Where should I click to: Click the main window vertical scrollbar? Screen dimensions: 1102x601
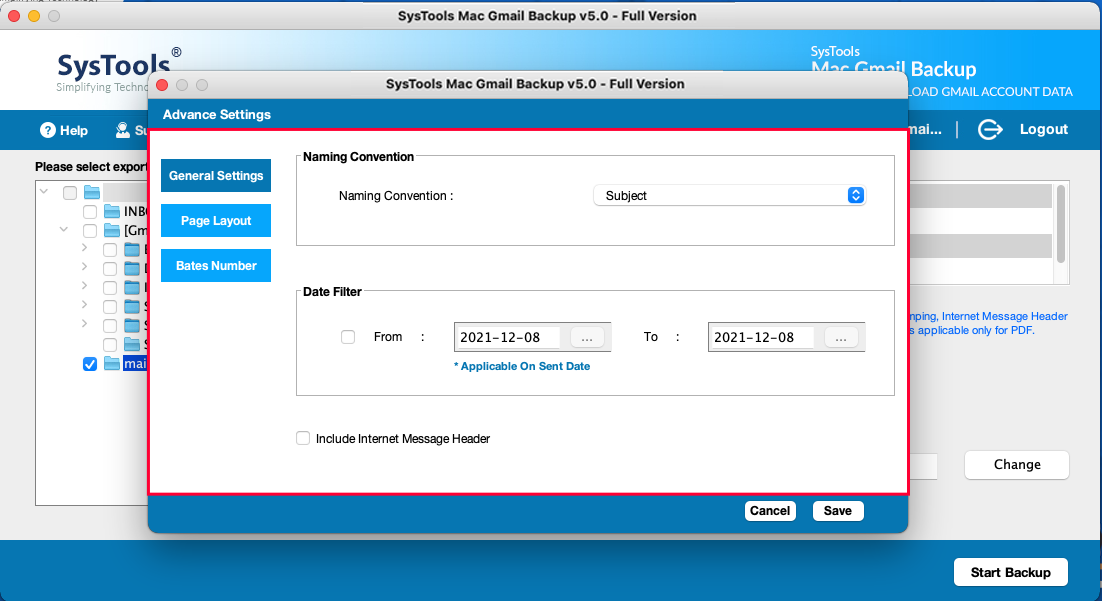point(1061,224)
